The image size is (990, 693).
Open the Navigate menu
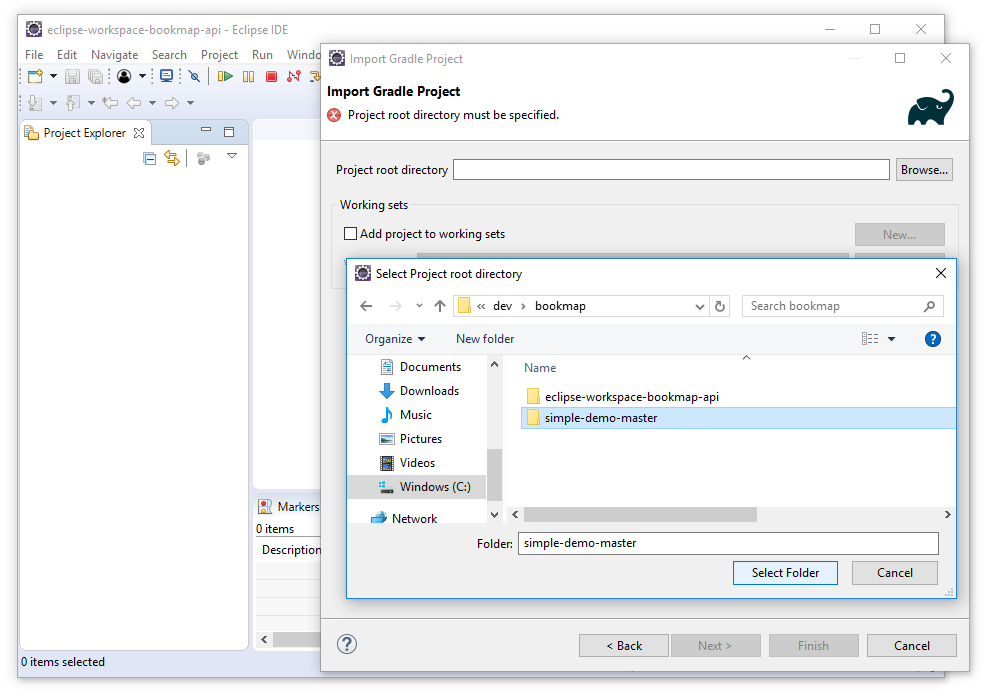point(114,55)
